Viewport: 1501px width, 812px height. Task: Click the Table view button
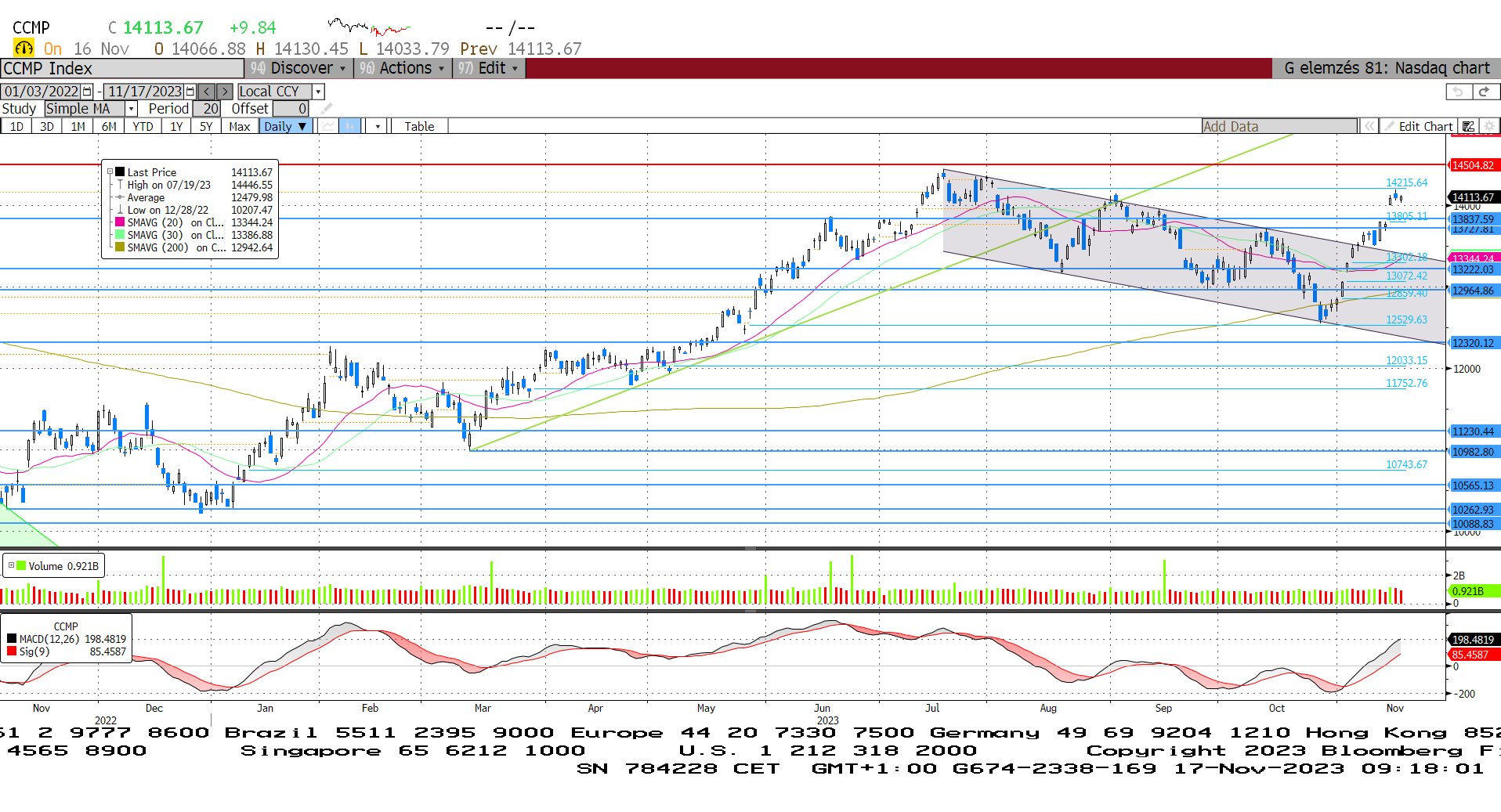[419, 126]
